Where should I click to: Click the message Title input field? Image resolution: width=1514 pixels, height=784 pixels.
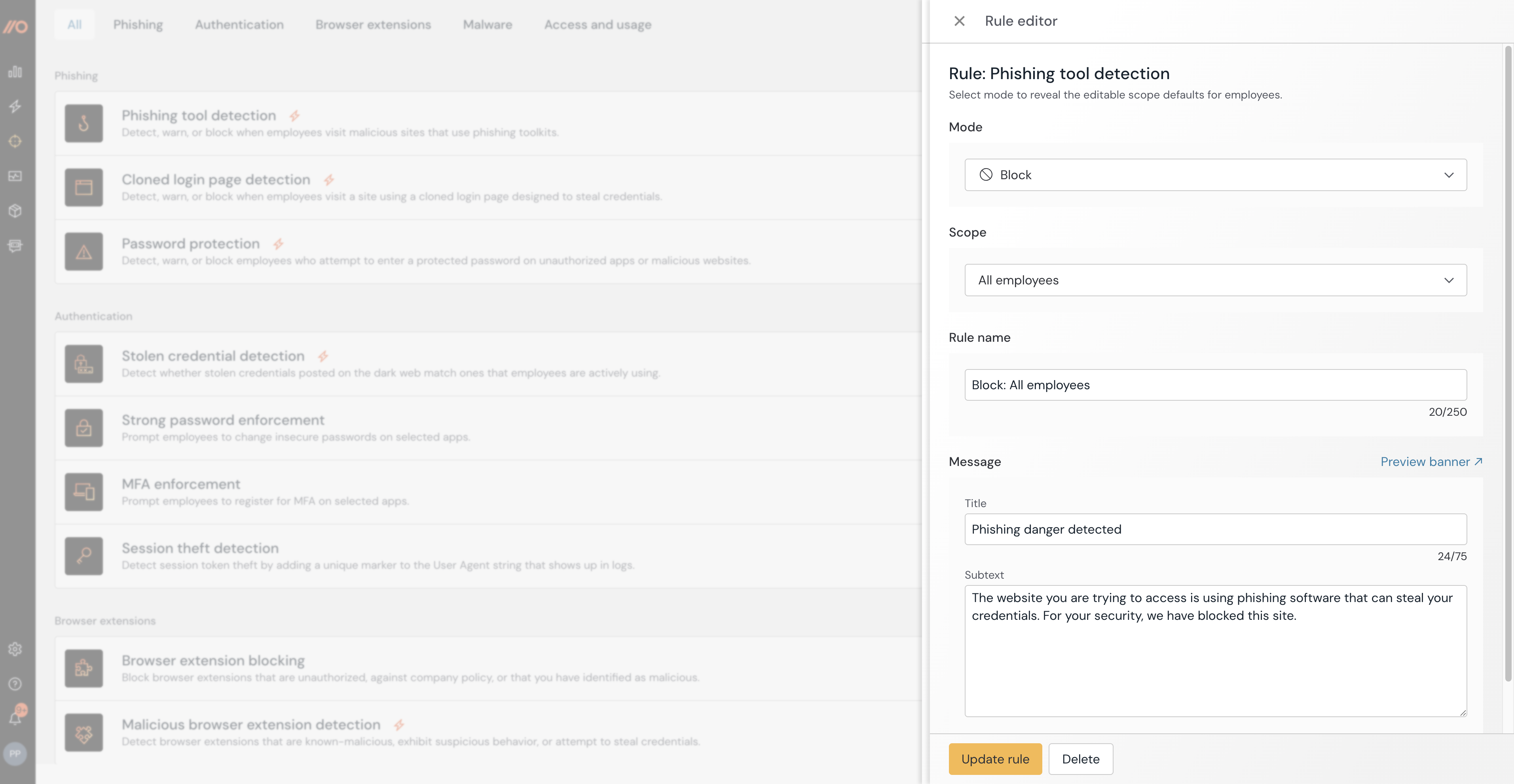[x=1215, y=529]
